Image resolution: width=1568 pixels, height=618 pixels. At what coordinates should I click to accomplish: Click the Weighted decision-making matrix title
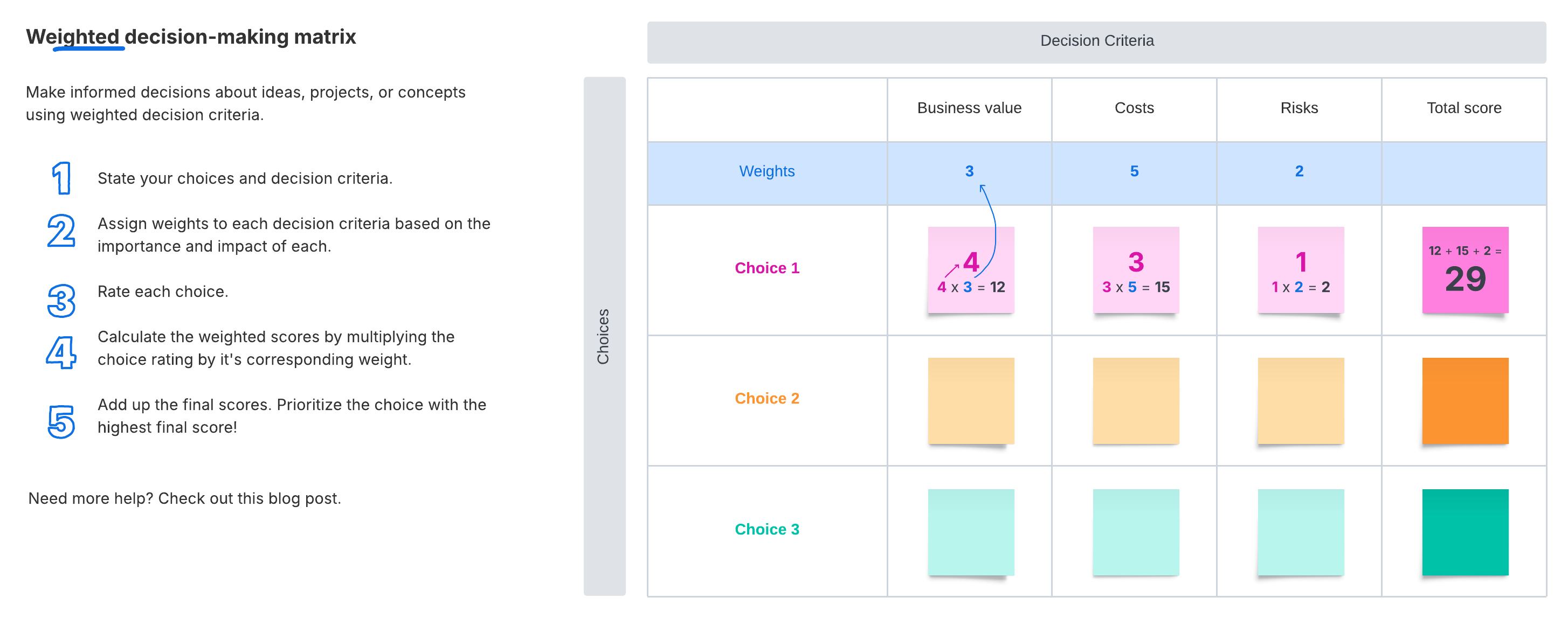(x=190, y=37)
